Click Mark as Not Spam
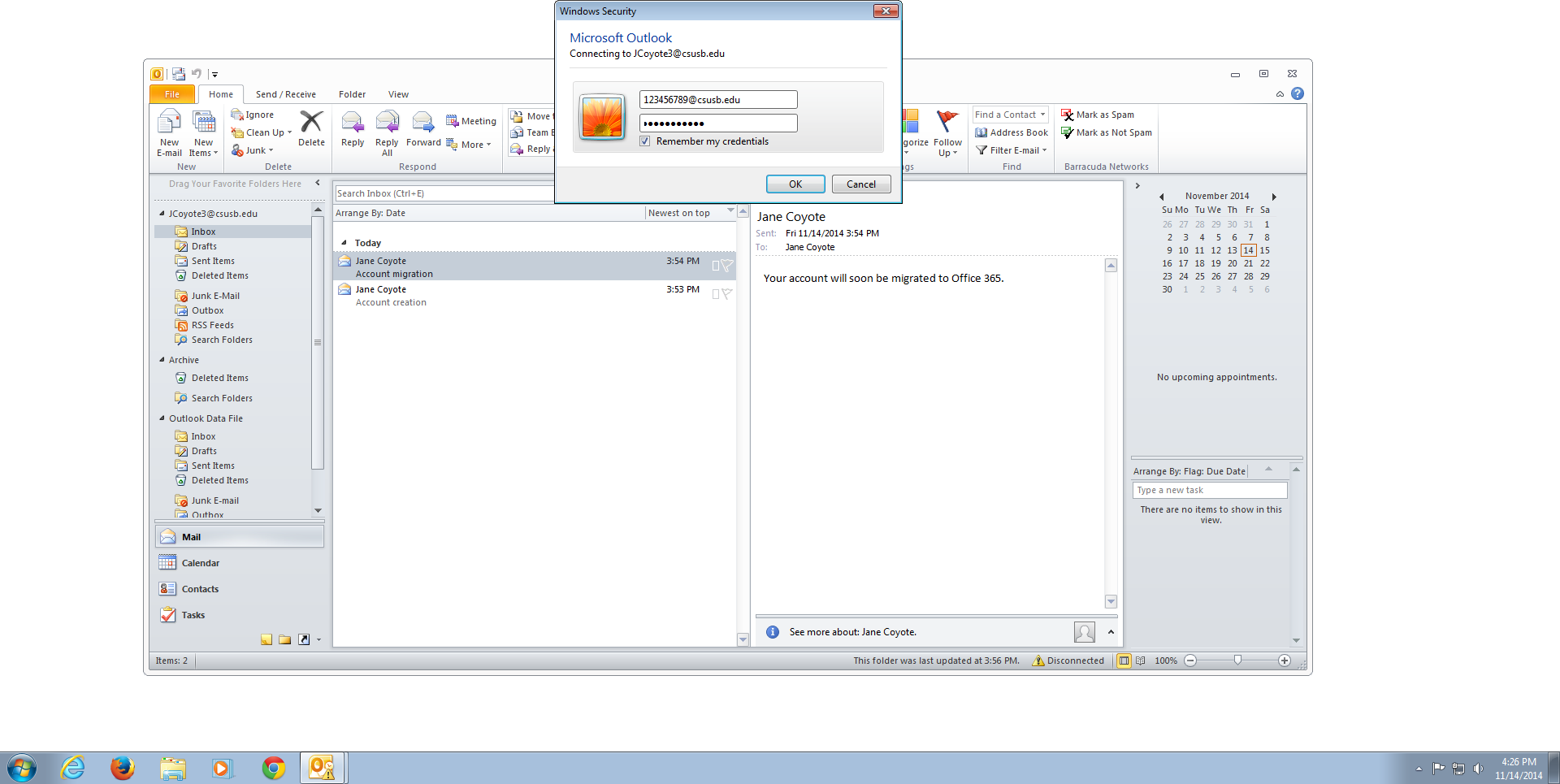Screen dimensions: 1560x784 pos(1107,132)
